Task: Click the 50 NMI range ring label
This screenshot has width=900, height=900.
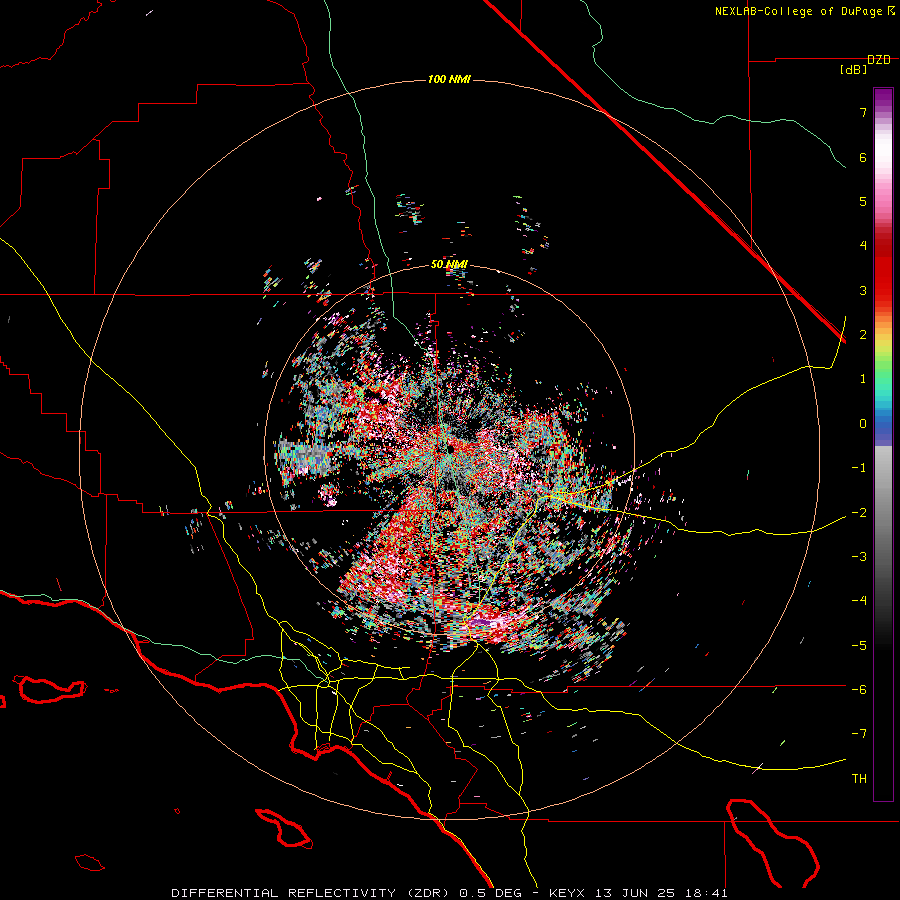Action: (449, 265)
